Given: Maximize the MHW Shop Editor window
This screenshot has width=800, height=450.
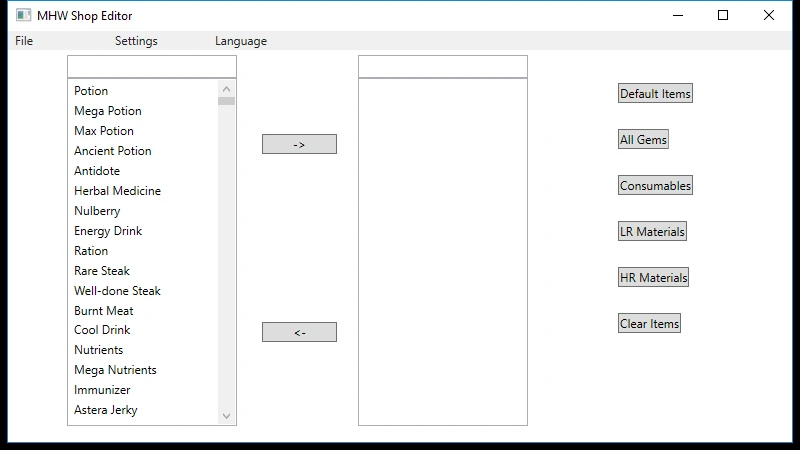Looking at the screenshot, I should coord(723,15).
